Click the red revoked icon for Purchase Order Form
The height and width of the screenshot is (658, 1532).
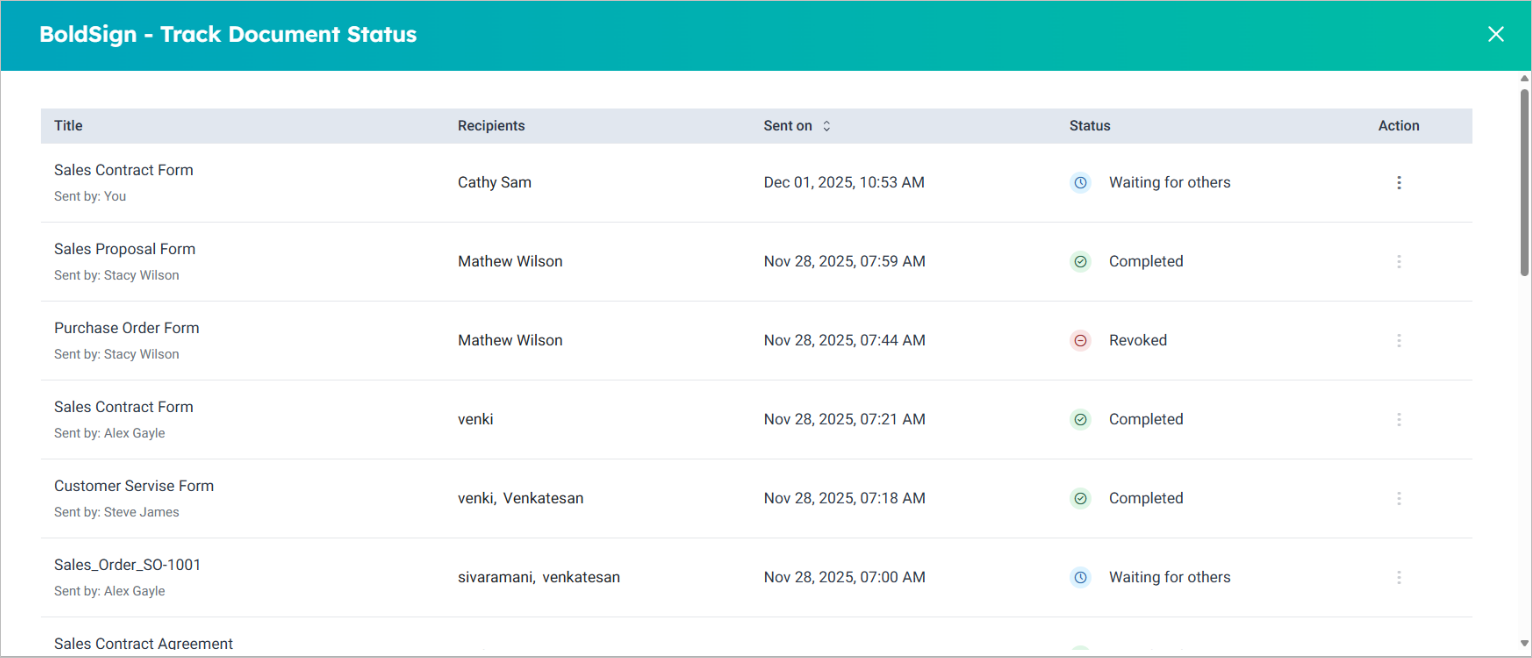click(x=1080, y=340)
